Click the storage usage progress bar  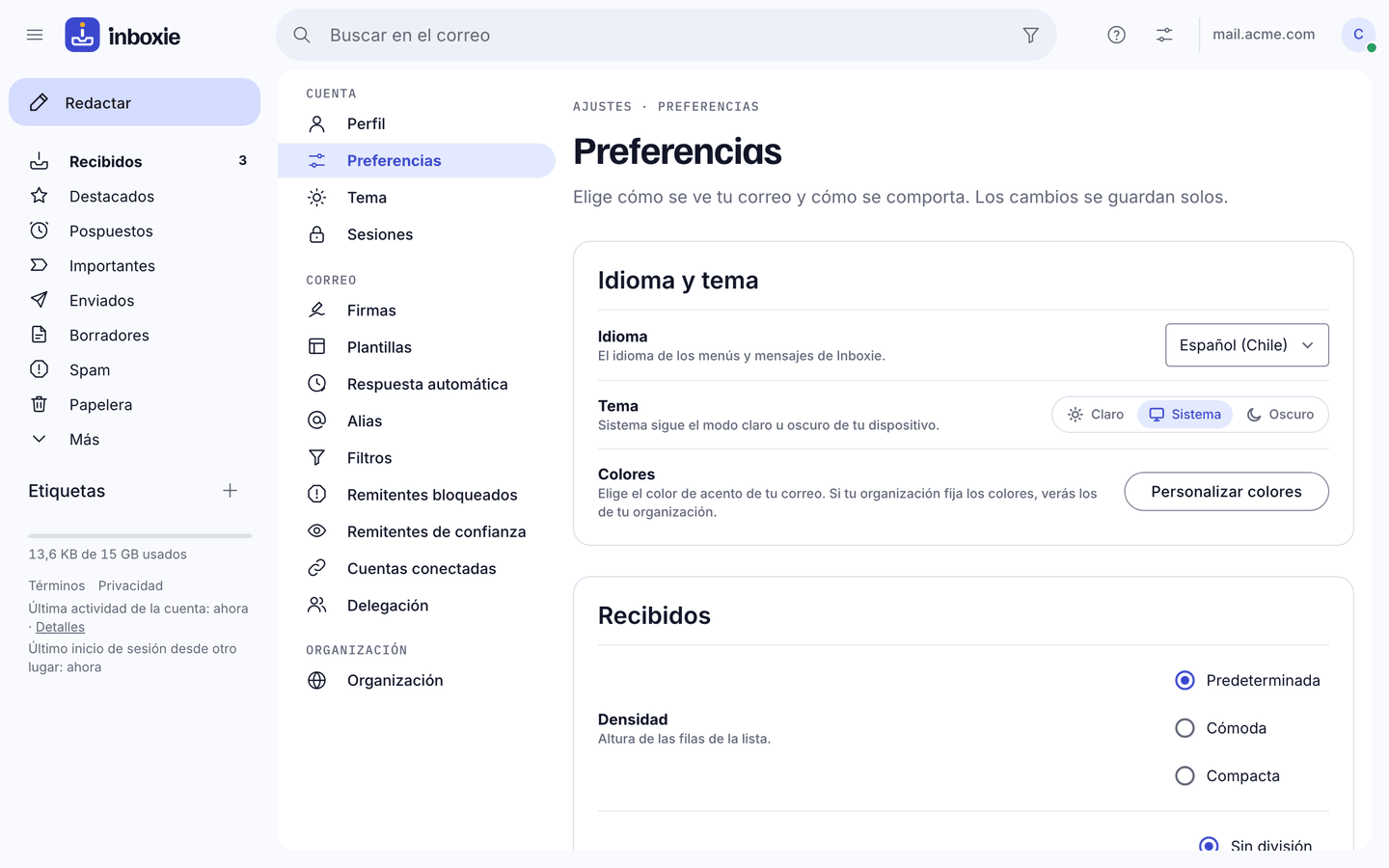140,535
